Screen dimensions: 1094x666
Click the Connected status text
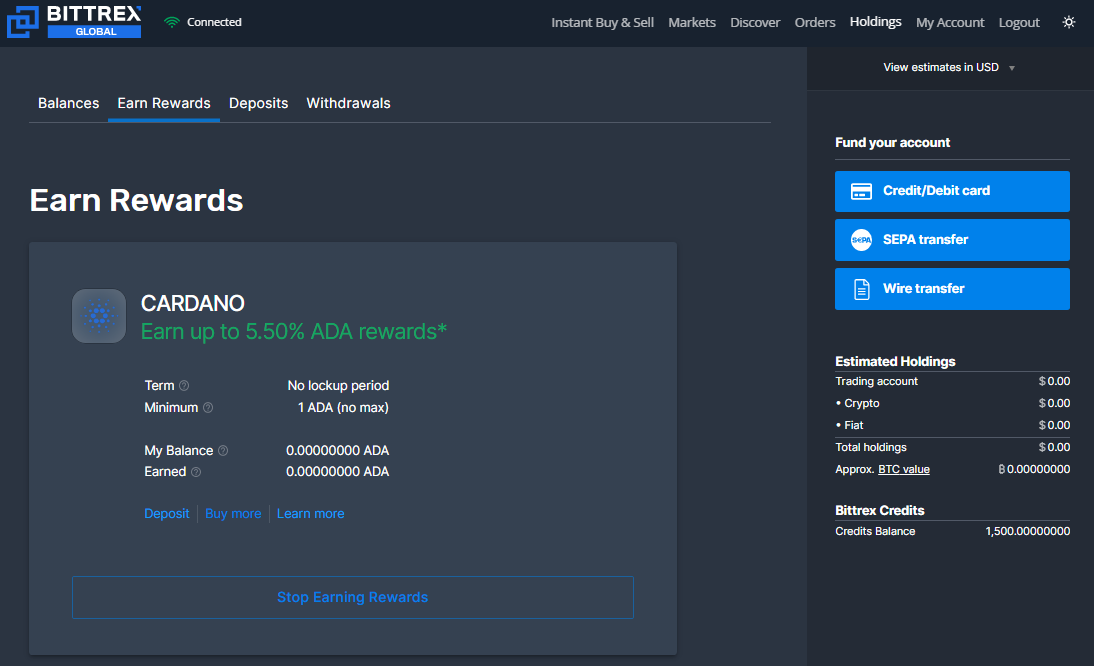coord(214,22)
